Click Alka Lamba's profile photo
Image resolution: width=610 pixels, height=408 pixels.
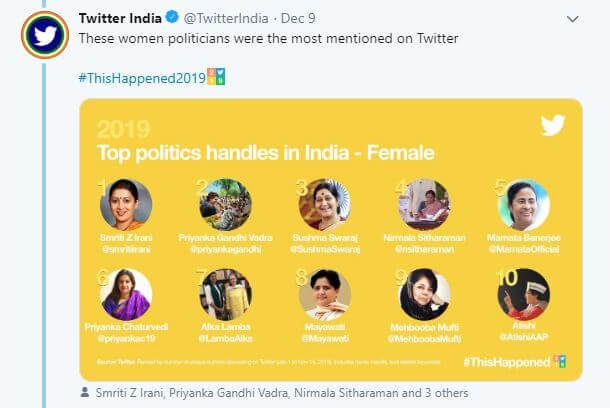(x=225, y=294)
